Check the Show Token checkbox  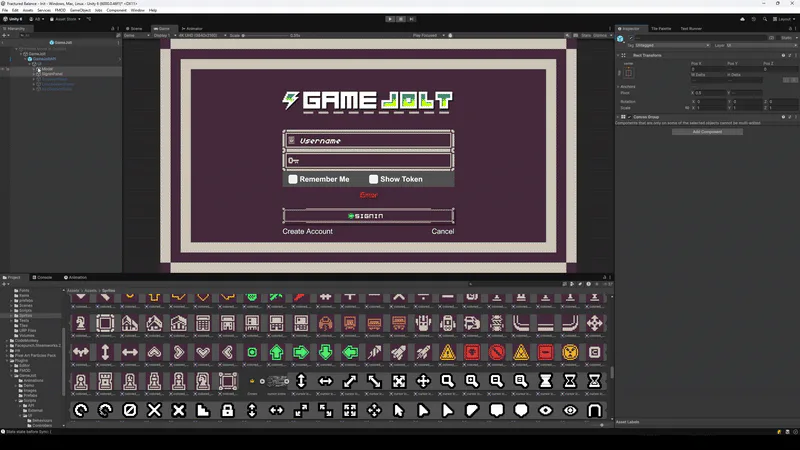point(373,179)
